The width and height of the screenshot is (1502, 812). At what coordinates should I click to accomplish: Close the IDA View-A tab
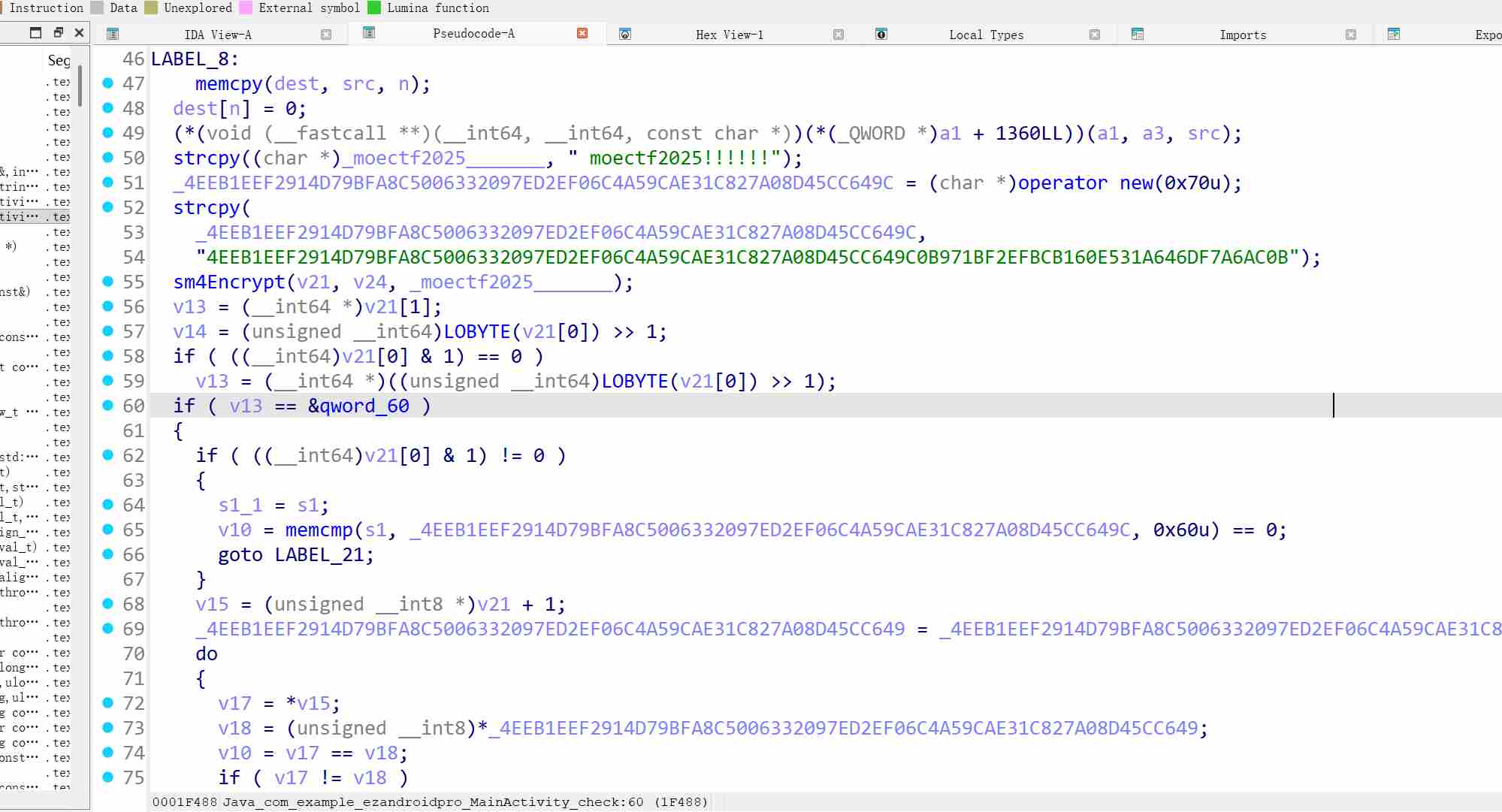click(x=326, y=35)
